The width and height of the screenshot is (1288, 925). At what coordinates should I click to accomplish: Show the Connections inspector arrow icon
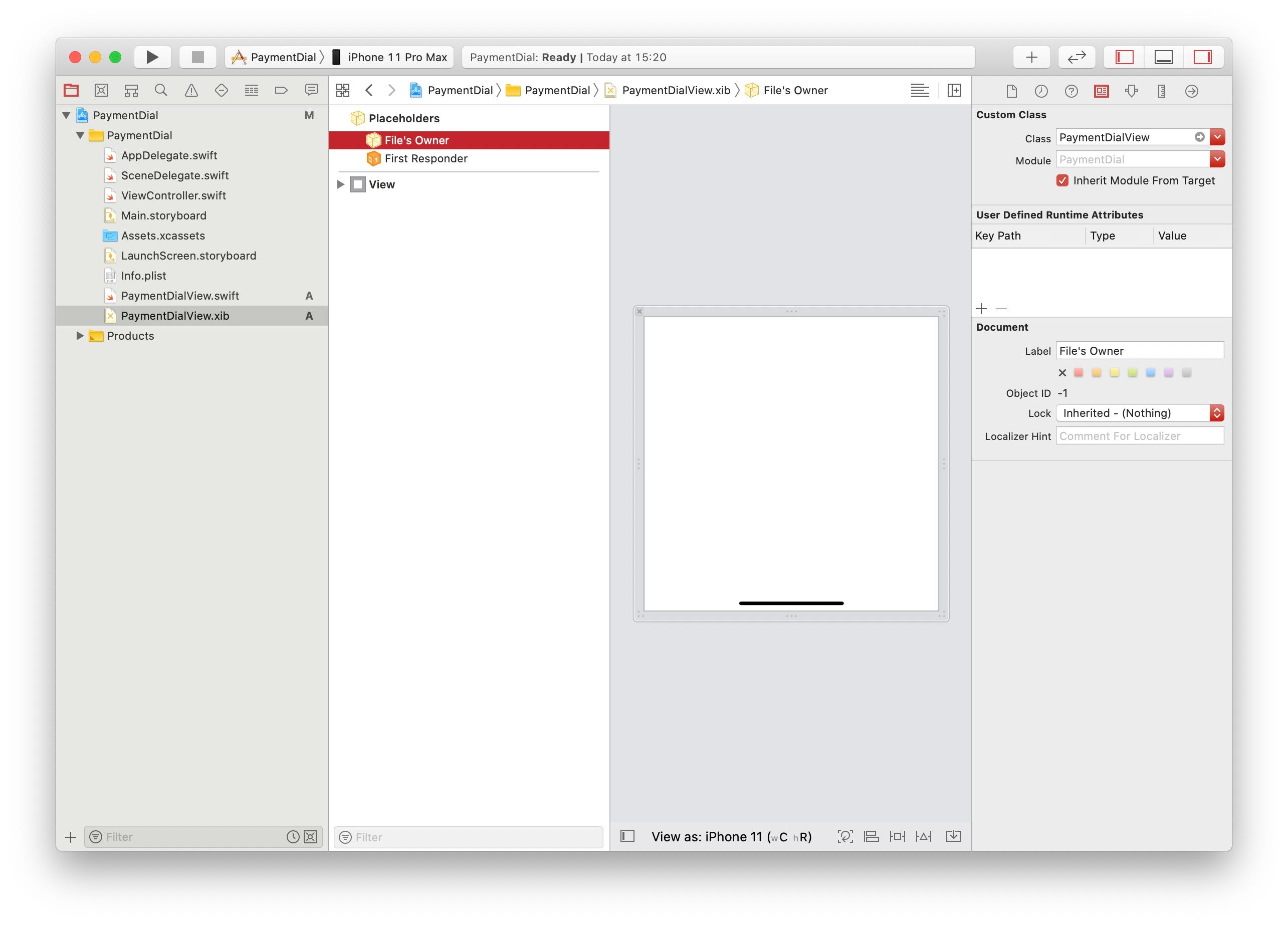click(x=1191, y=91)
